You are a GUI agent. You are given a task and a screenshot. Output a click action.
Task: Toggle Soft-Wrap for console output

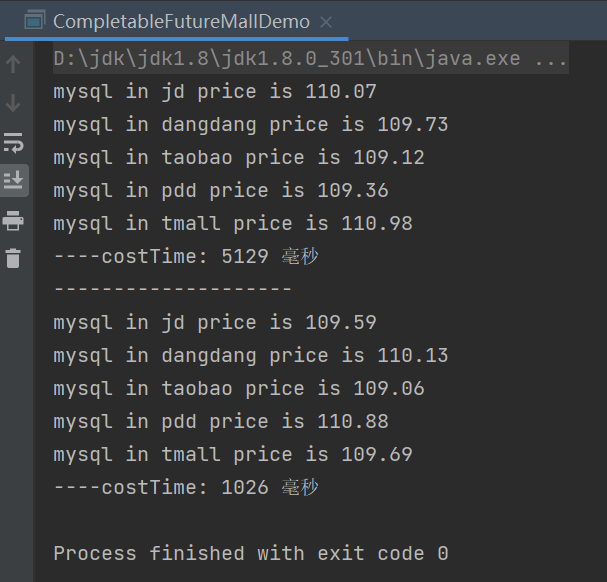pos(13,141)
